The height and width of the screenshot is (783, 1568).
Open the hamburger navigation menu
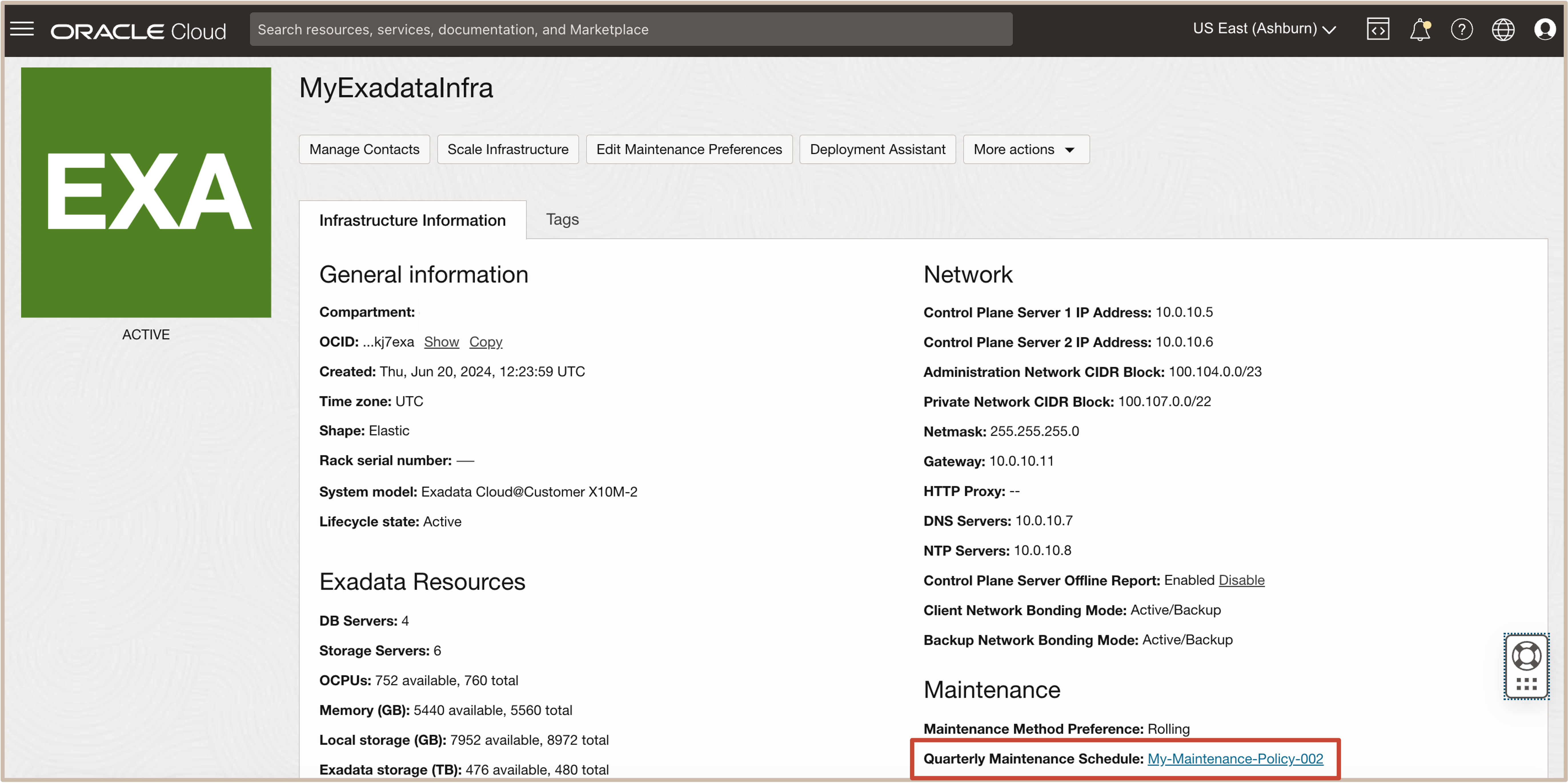(22, 29)
